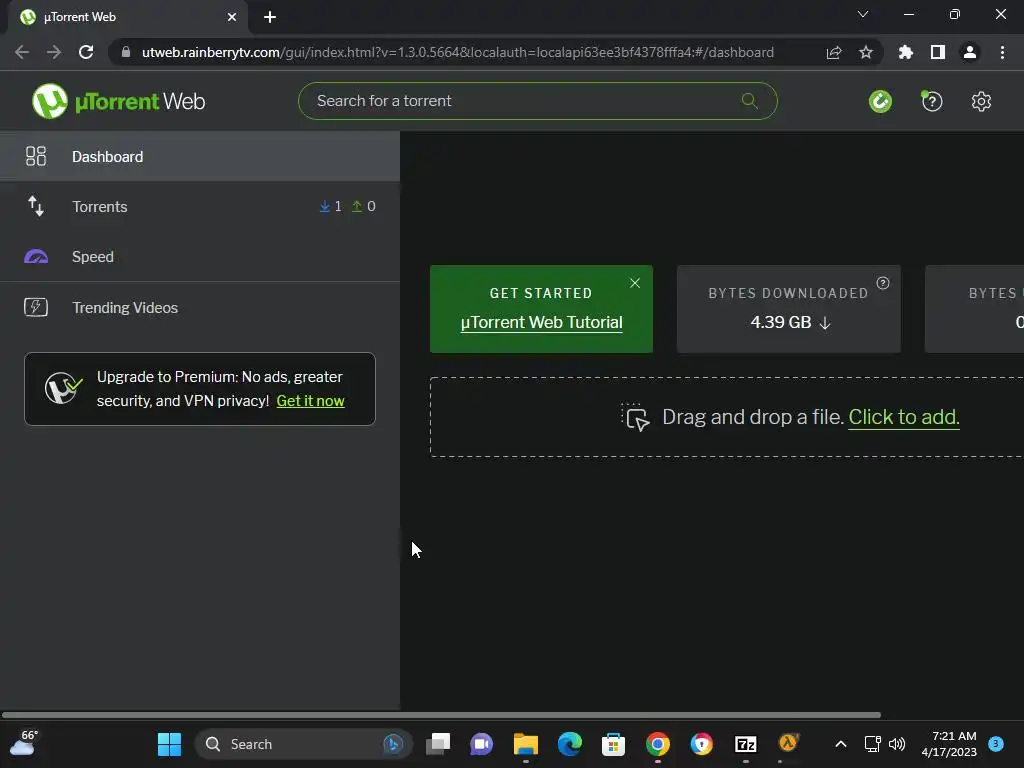This screenshot has height=768, width=1024.
Task: Open Chrome extensions puzzle icon
Action: coord(906,52)
